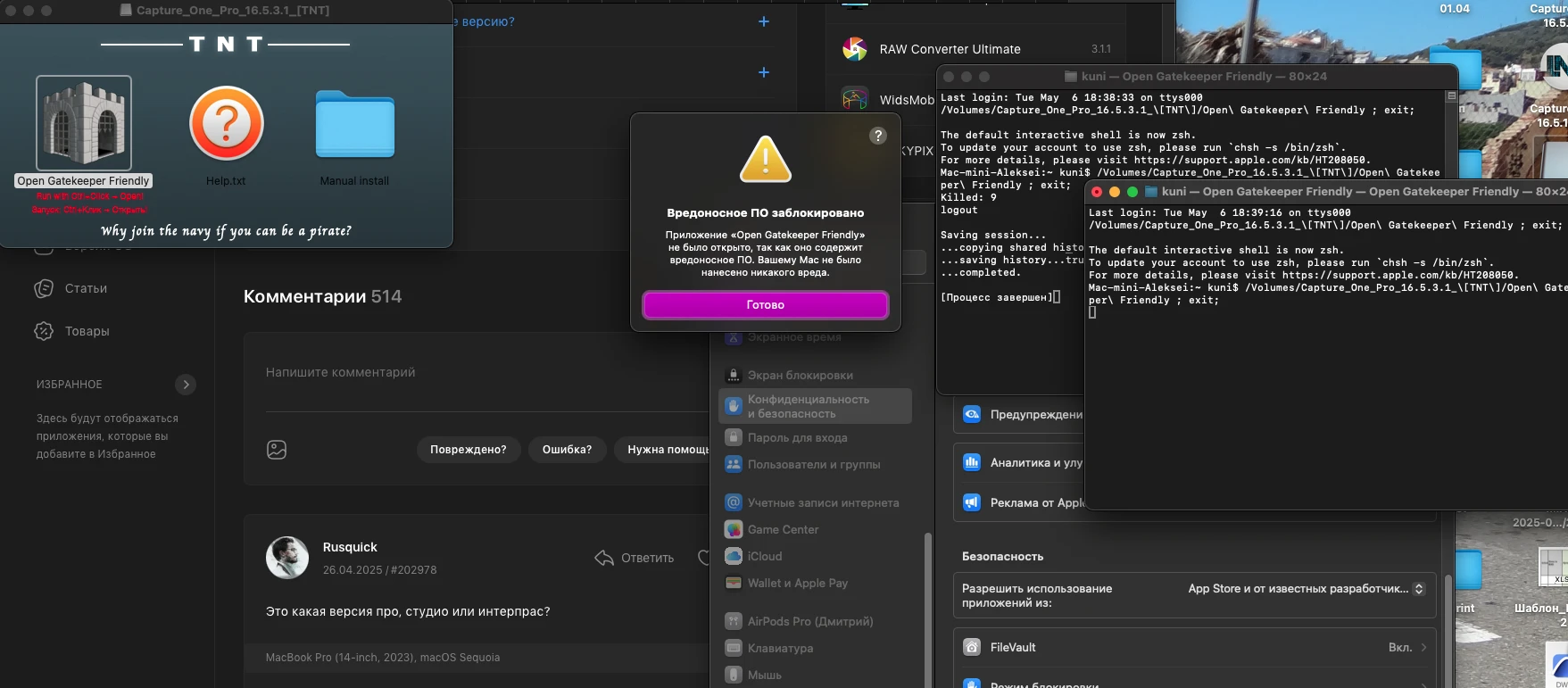Open the Help.txt question mark icon
1568x688 pixels.
pos(227,123)
